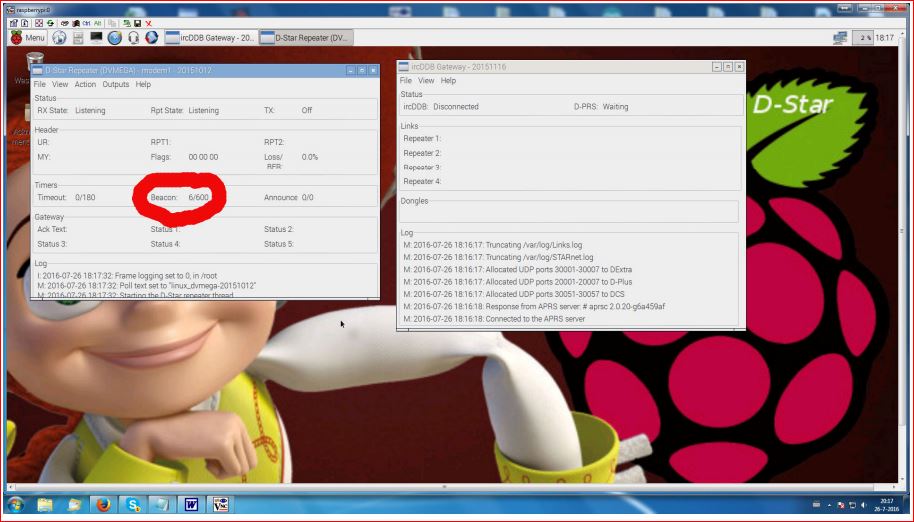
Task: Open Microsoft Word taskbar icon
Action: pos(191,504)
